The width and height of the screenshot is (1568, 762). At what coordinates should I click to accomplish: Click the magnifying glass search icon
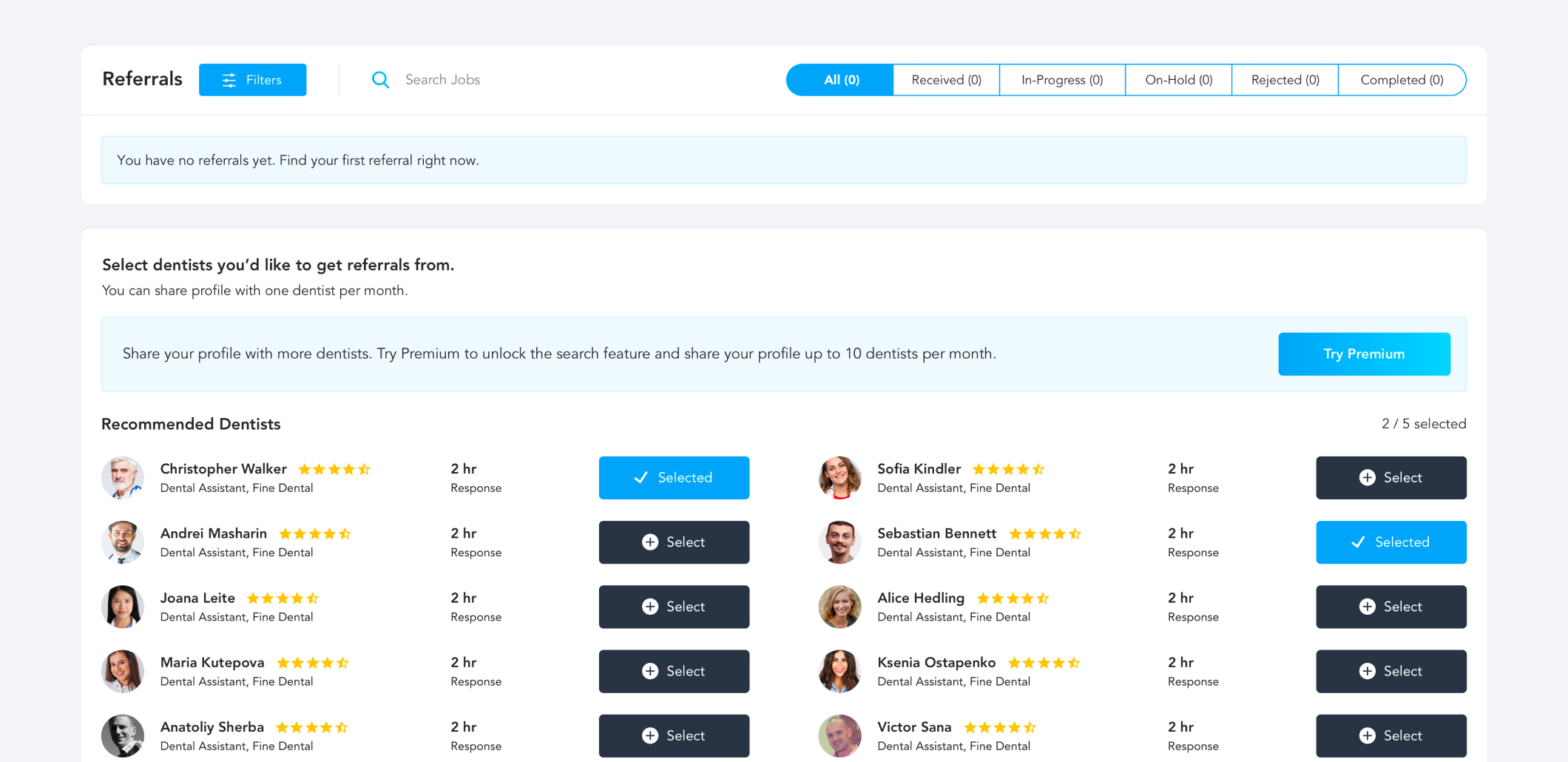coord(380,80)
